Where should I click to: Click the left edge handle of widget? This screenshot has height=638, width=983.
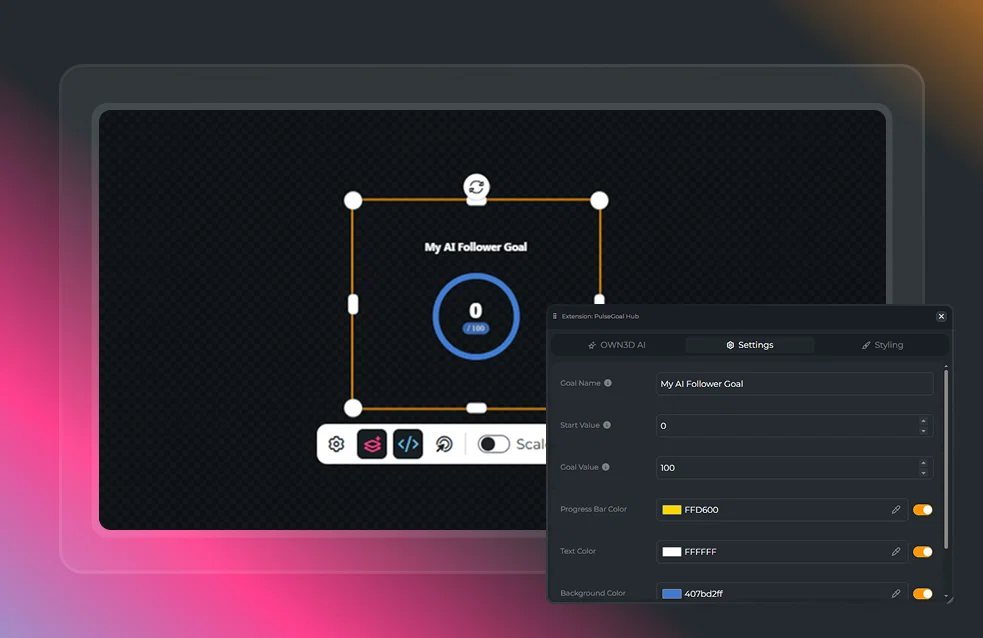353,305
